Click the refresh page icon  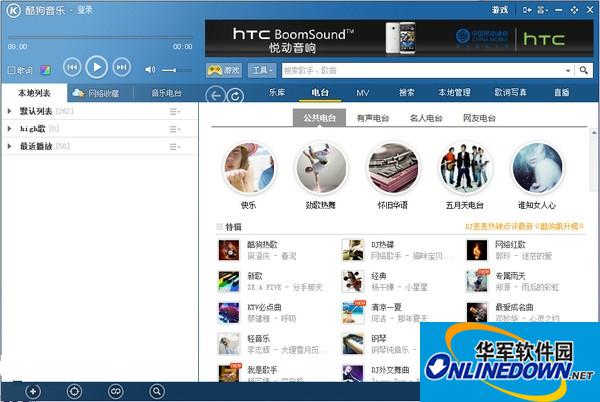(235, 95)
